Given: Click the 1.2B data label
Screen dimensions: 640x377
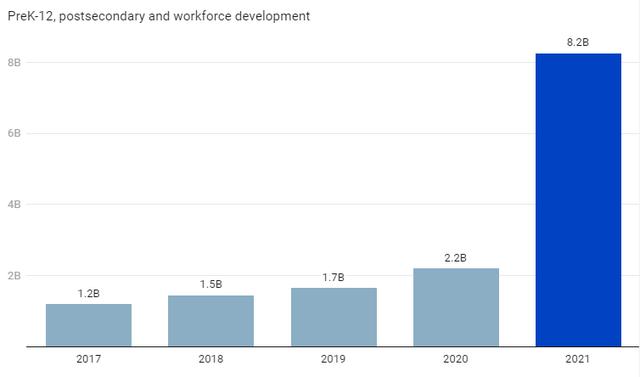Looking at the screenshot, I should pos(89,293).
